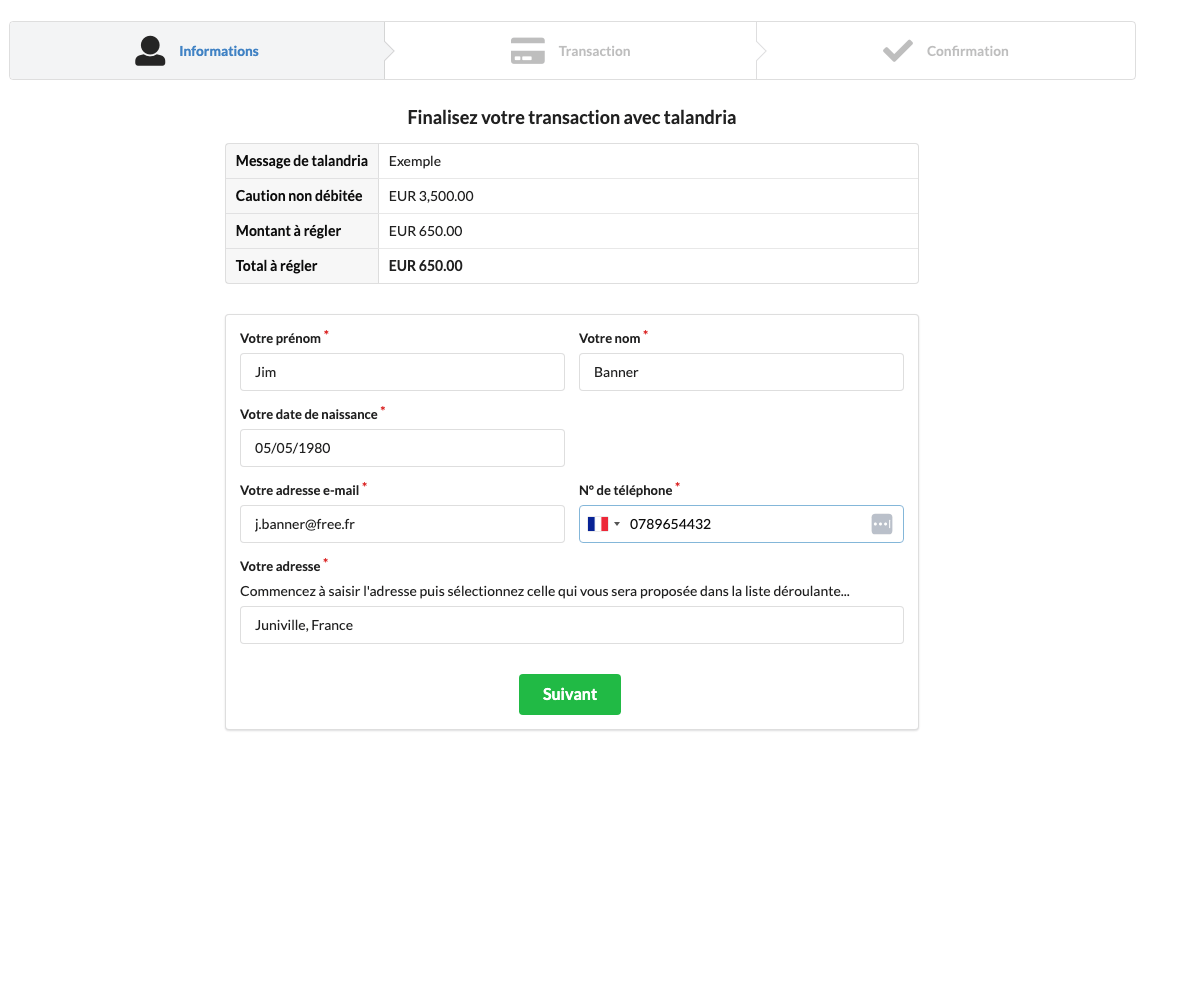Viewport: 1191px width, 981px height.
Task: Click the user profile icon in Informations step
Action: (x=150, y=51)
